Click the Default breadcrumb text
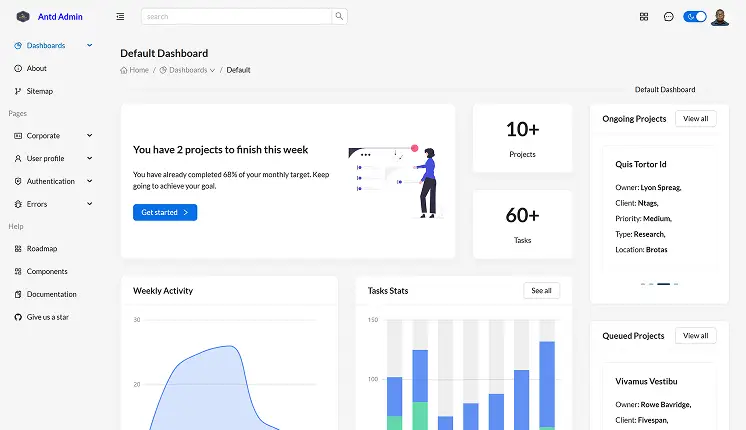 coord(238,70)
